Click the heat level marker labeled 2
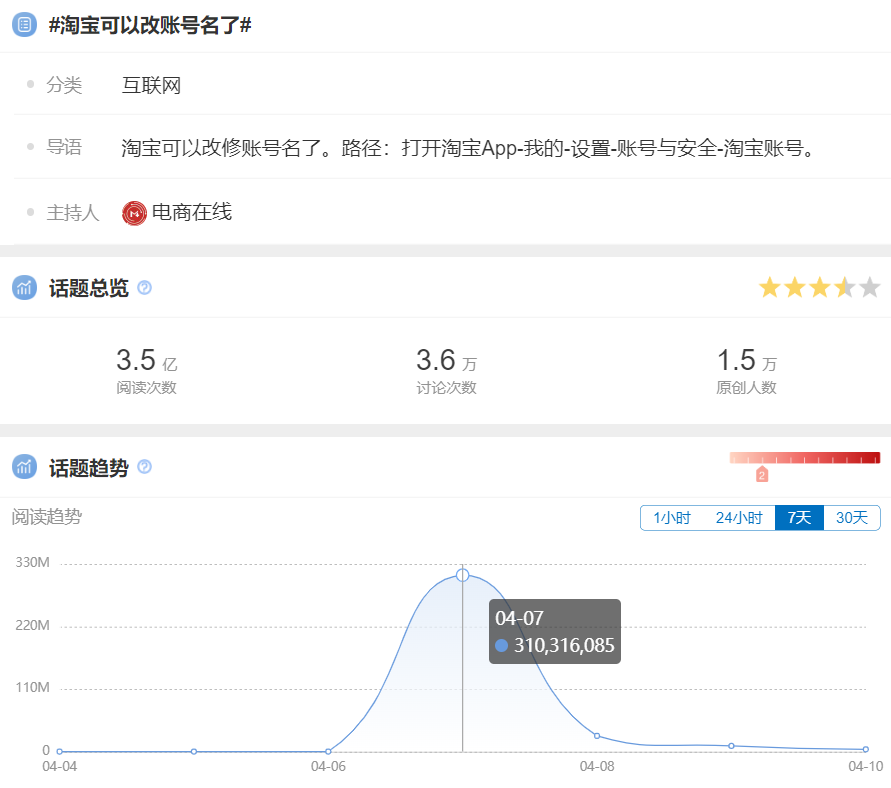The height and width of the screenshot is (788, 891). (762, 474)
